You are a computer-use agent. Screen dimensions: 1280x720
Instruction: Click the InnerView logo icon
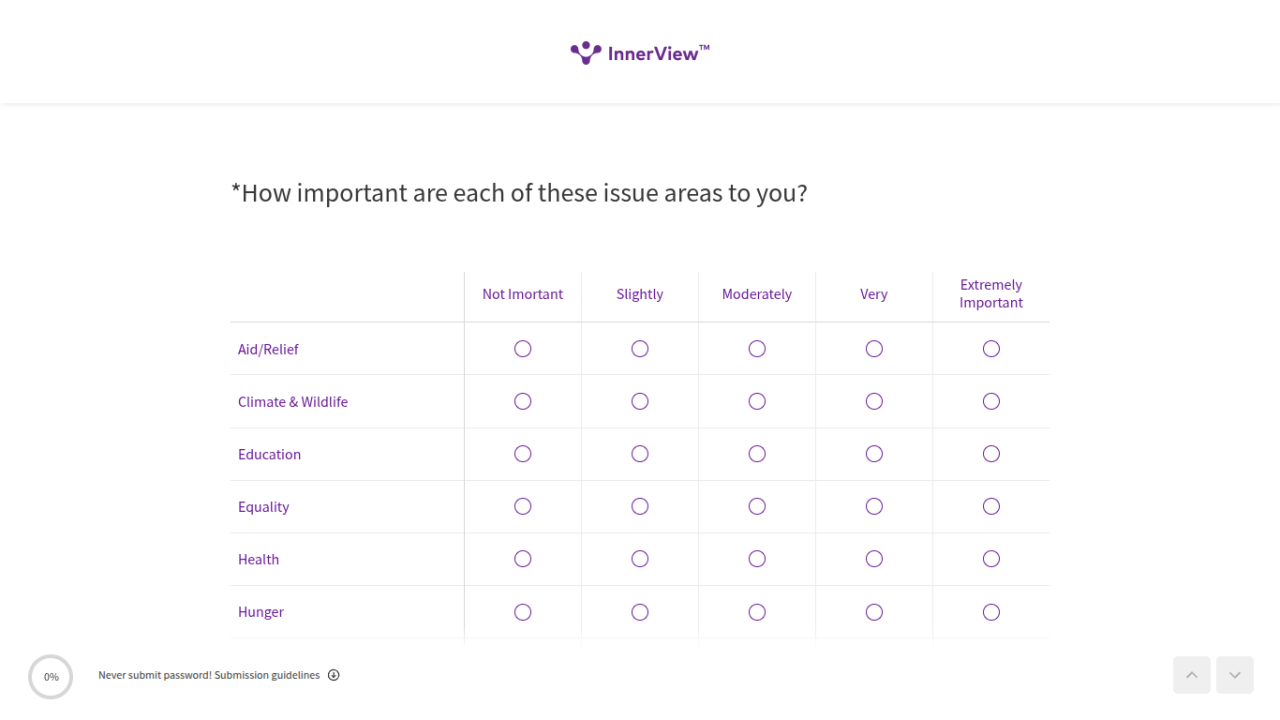pyautogui.click(x=585, y=53)
